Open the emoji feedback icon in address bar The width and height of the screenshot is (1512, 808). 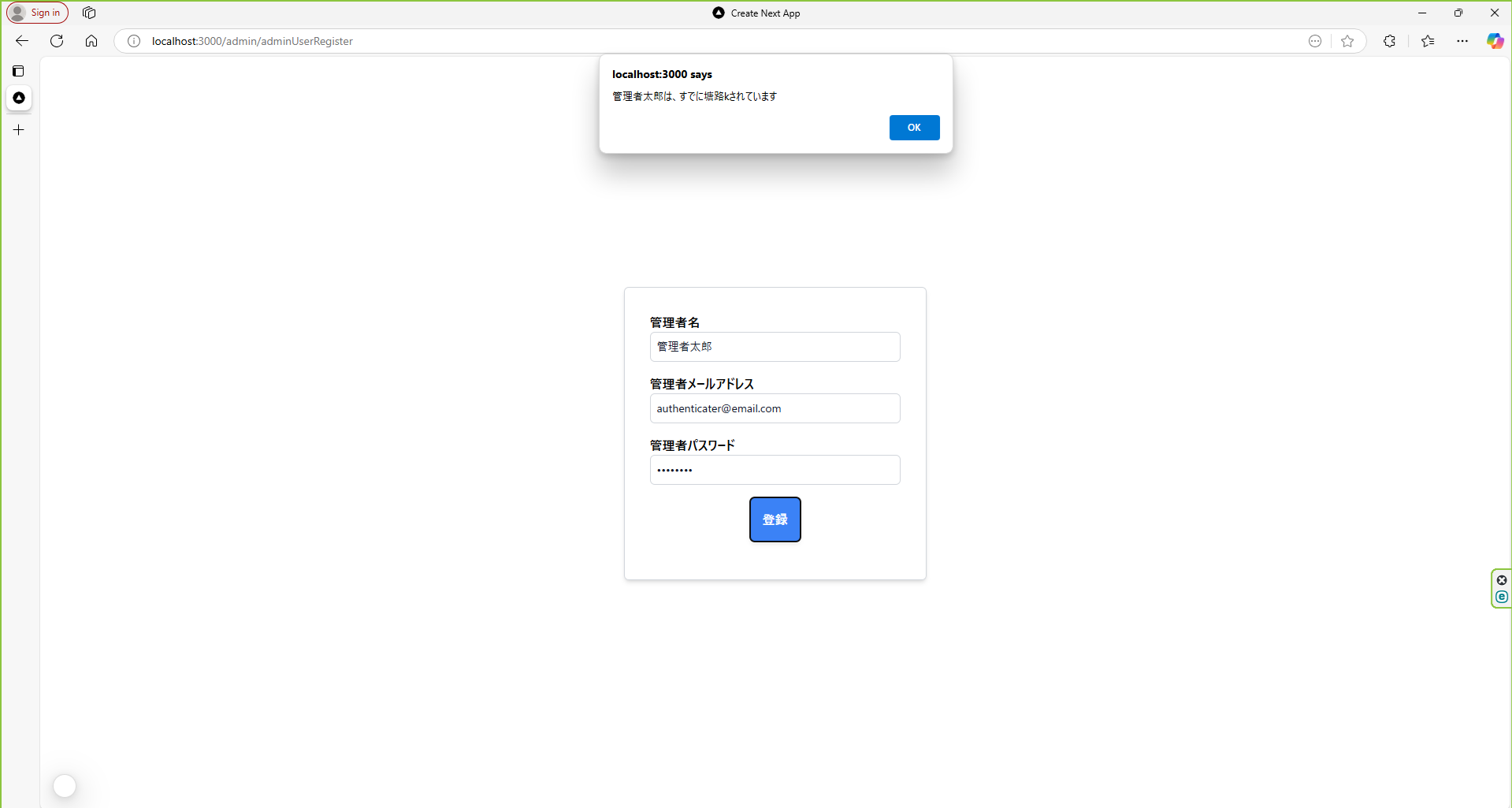pos(1315,41)
